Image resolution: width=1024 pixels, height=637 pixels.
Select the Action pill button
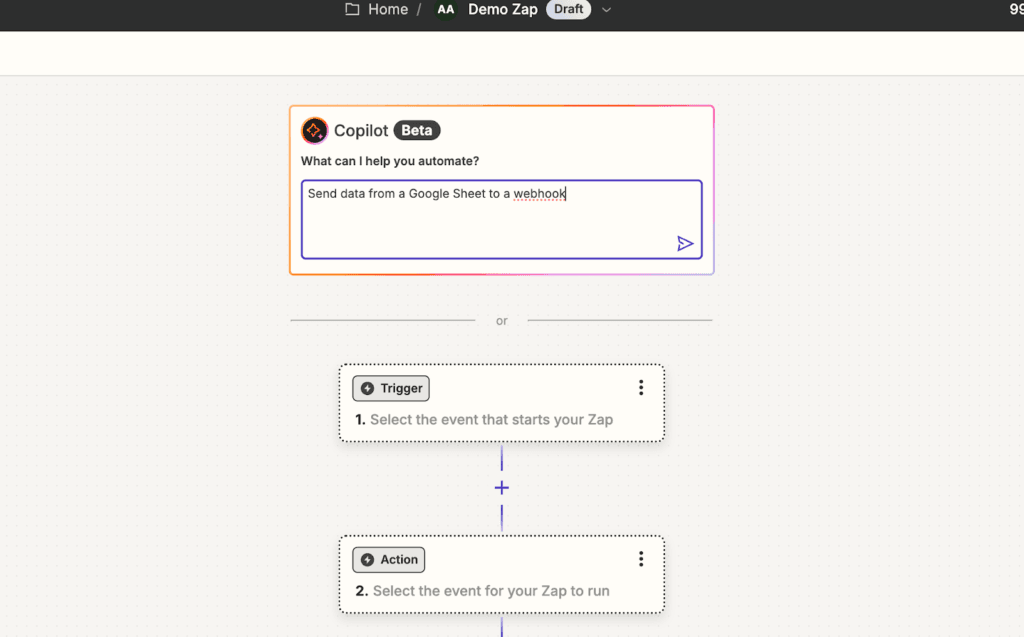(388, 559)
